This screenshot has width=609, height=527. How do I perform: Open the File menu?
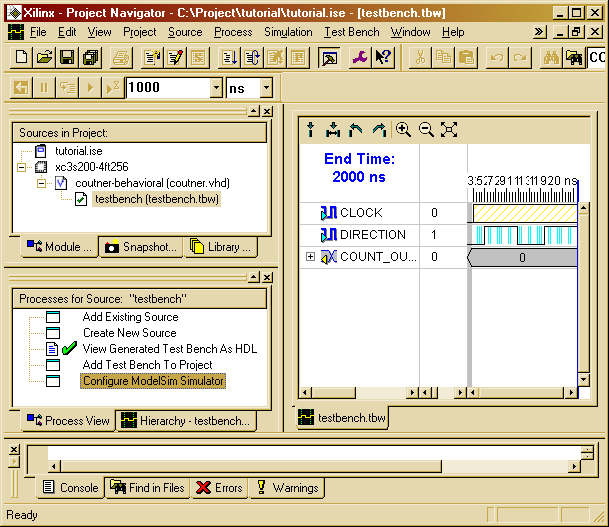click(x=38, y=32)
